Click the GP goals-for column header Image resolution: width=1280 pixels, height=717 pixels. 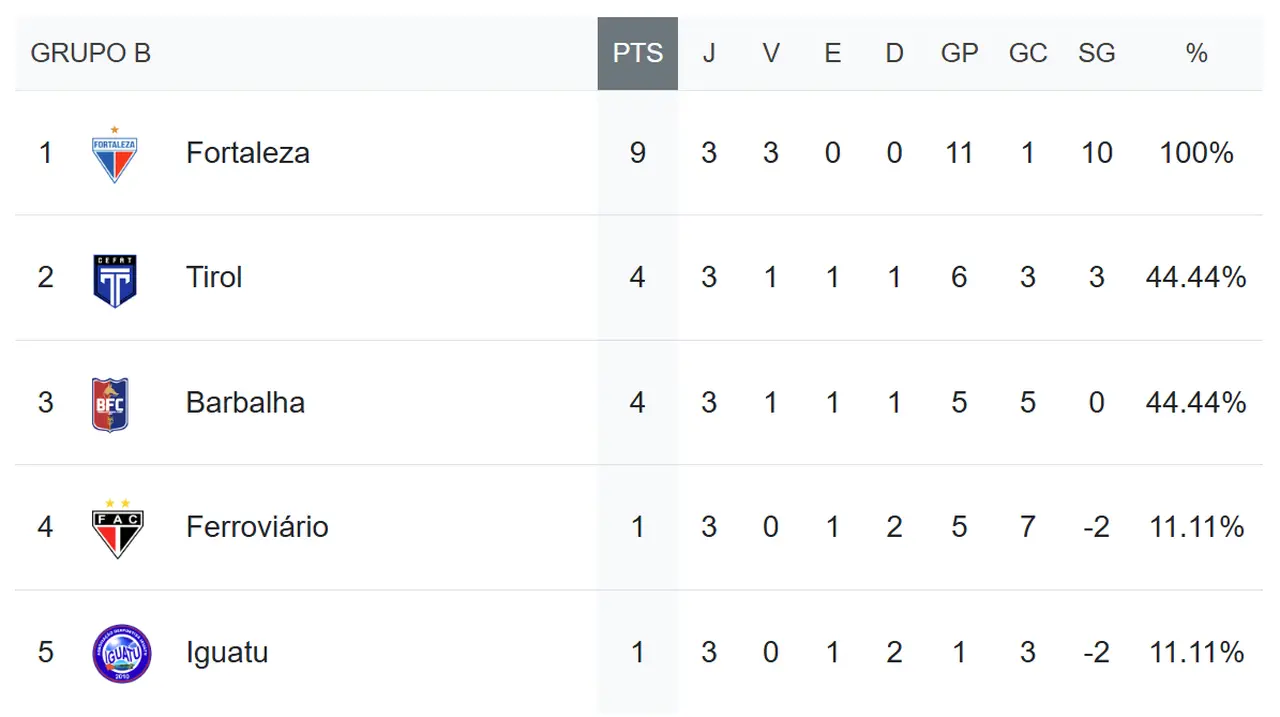[959, 54]
